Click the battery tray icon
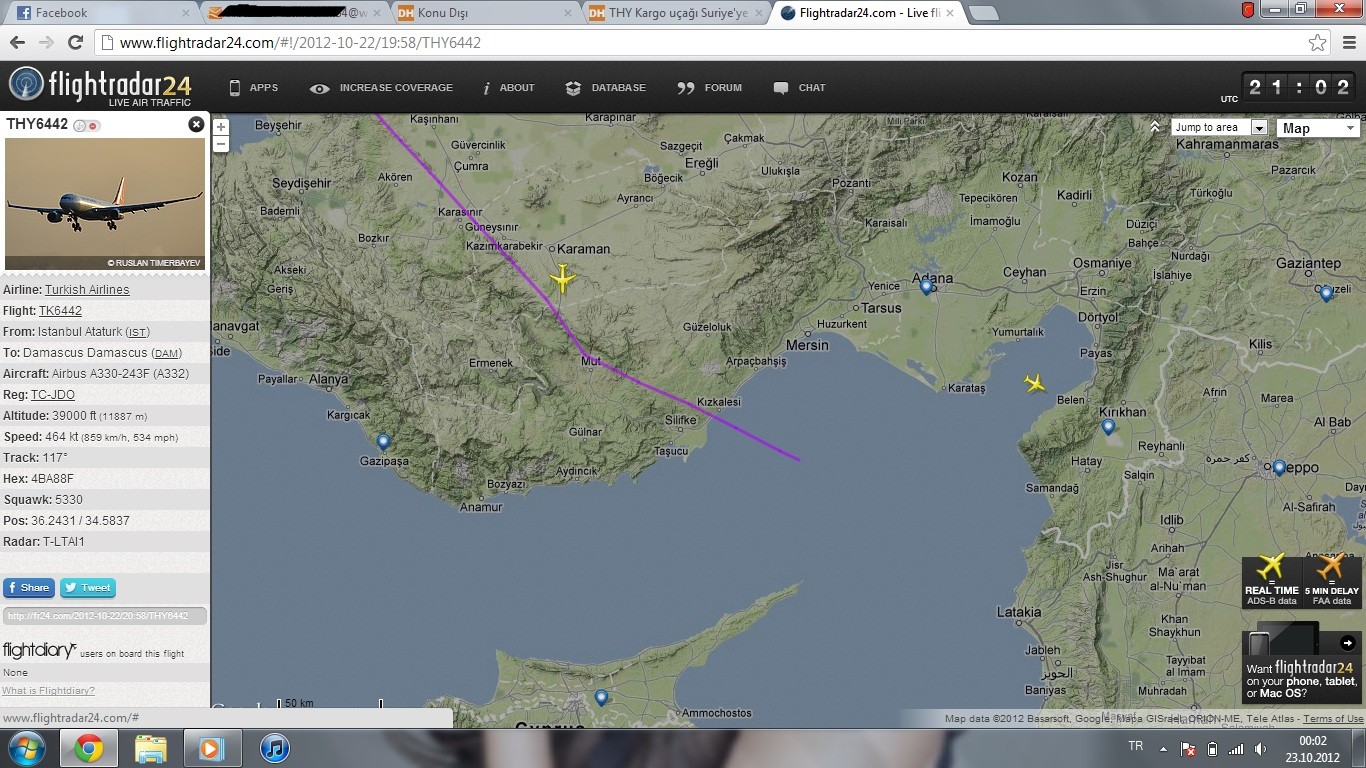The width and height of the screenshot is (1366, 768). point(1212,749)
